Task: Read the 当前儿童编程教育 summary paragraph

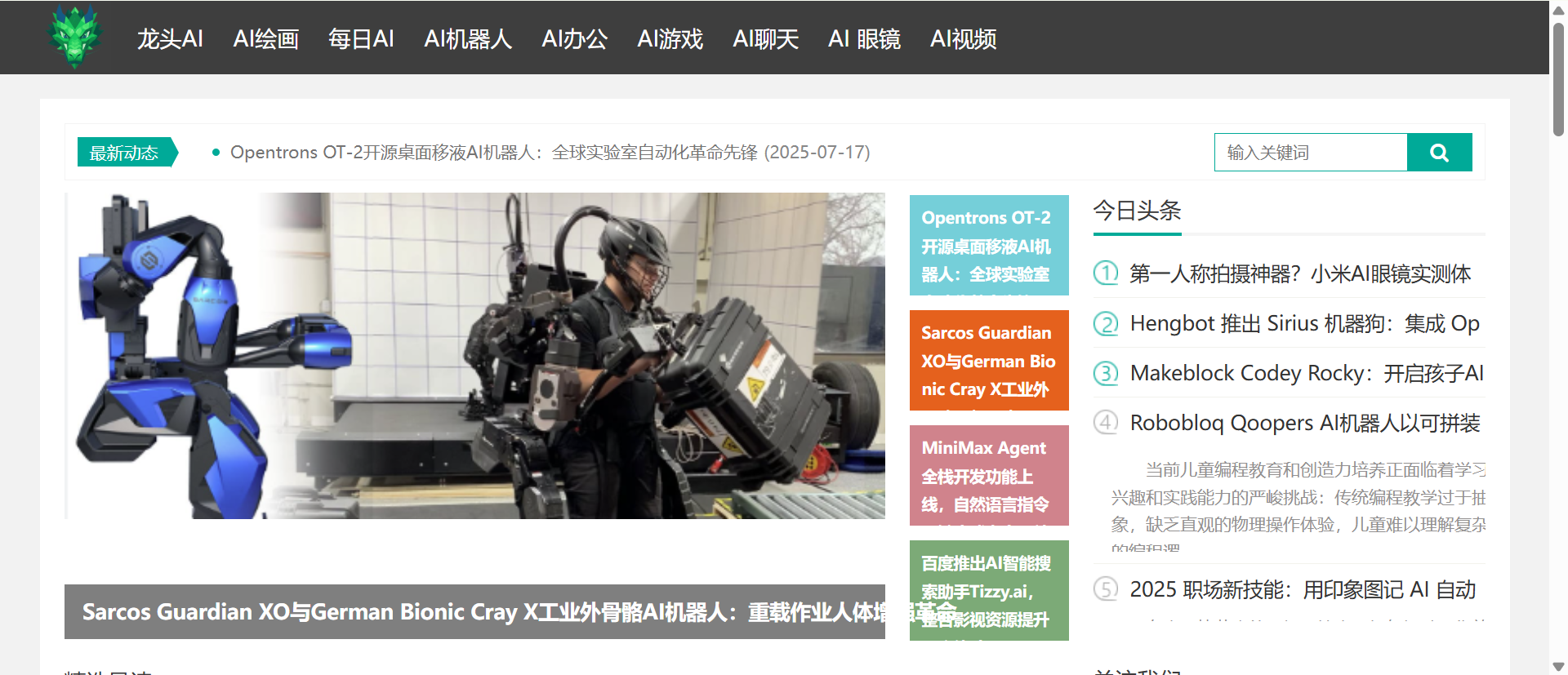Action: click(x=1298, y=506)
